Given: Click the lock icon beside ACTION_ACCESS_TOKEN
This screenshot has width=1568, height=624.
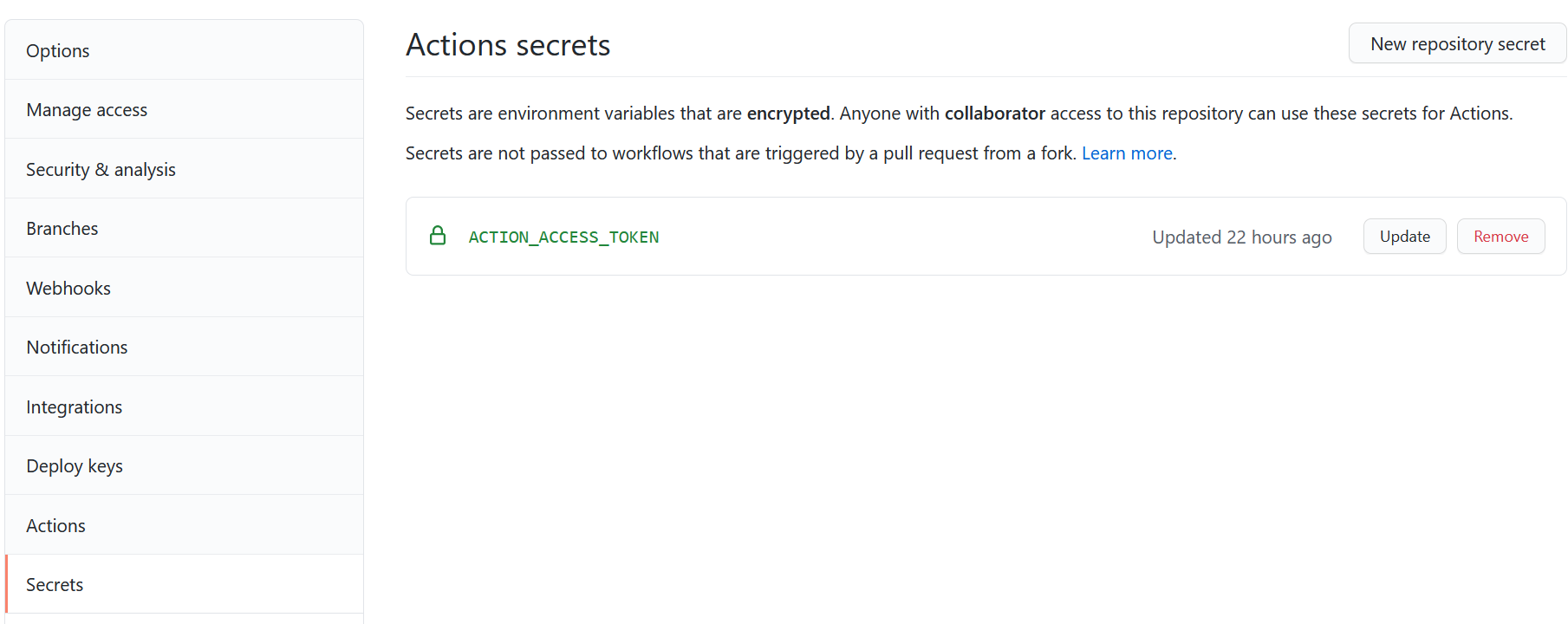Looking at the screenshot, I should click(438, 235).
